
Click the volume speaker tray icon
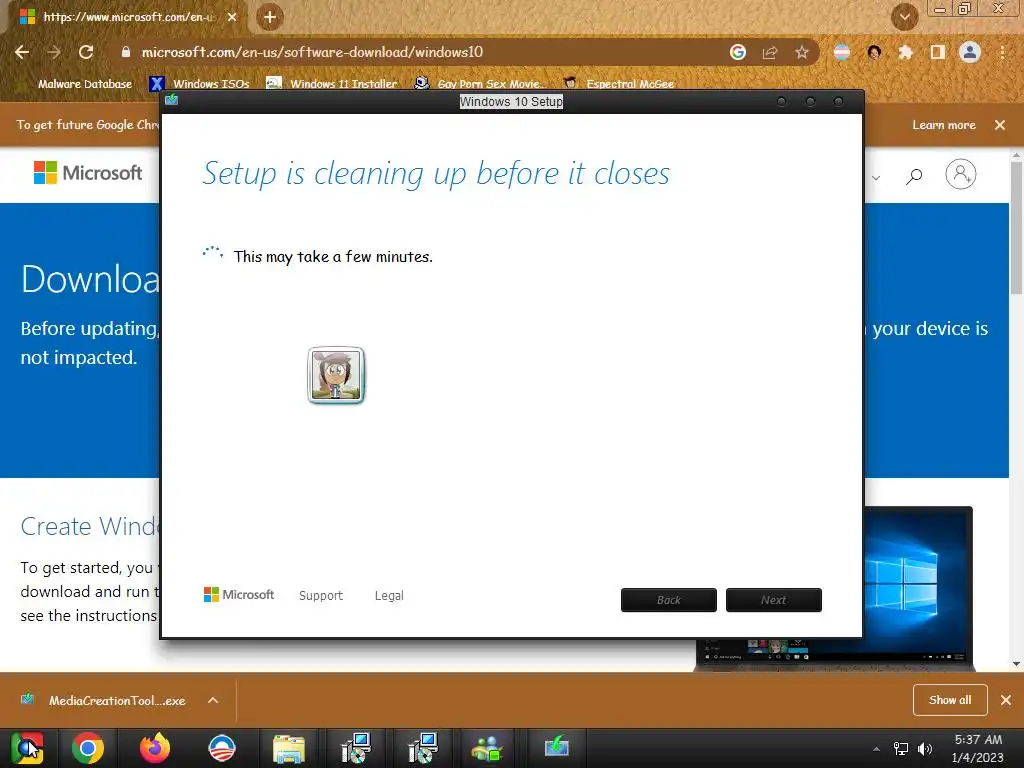925,749
